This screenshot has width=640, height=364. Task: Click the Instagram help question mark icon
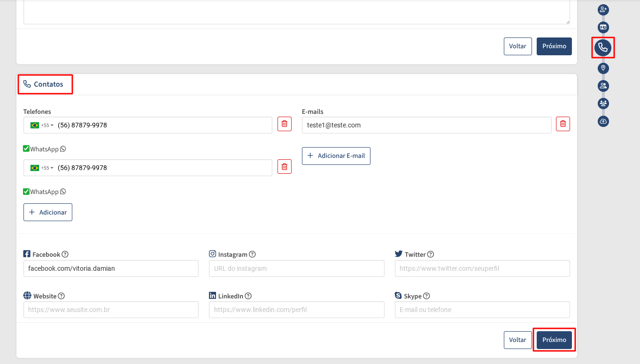(x=252, y=254)
